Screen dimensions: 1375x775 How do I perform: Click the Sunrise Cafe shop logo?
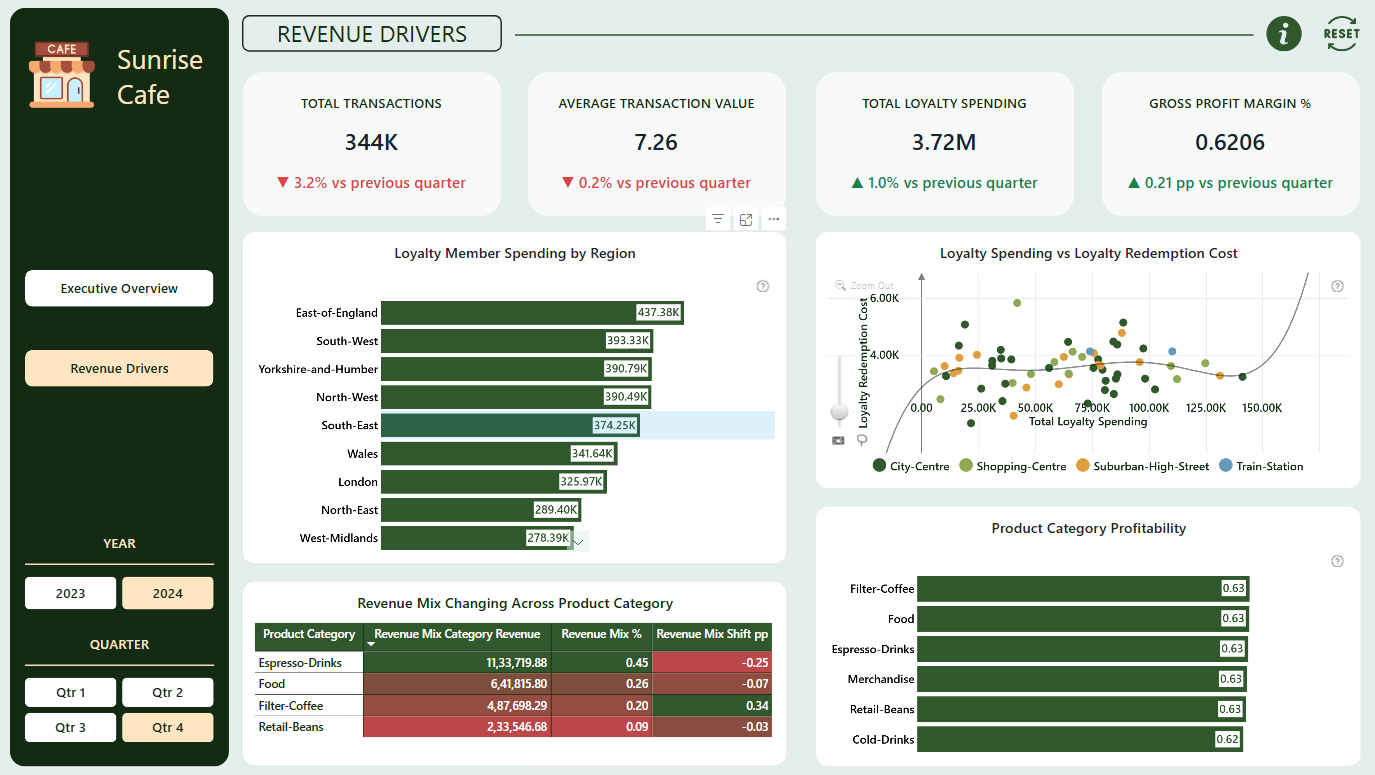tap(62, 75)
